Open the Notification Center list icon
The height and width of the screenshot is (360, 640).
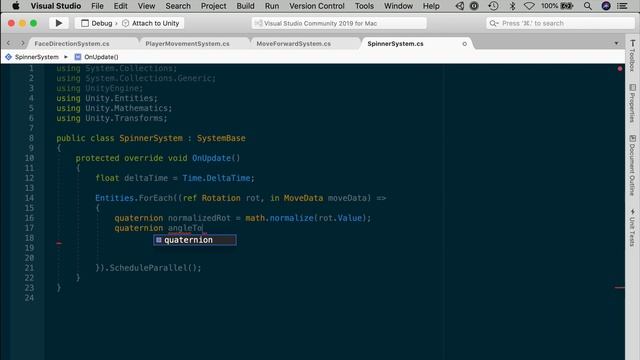(x=622, y=6)
